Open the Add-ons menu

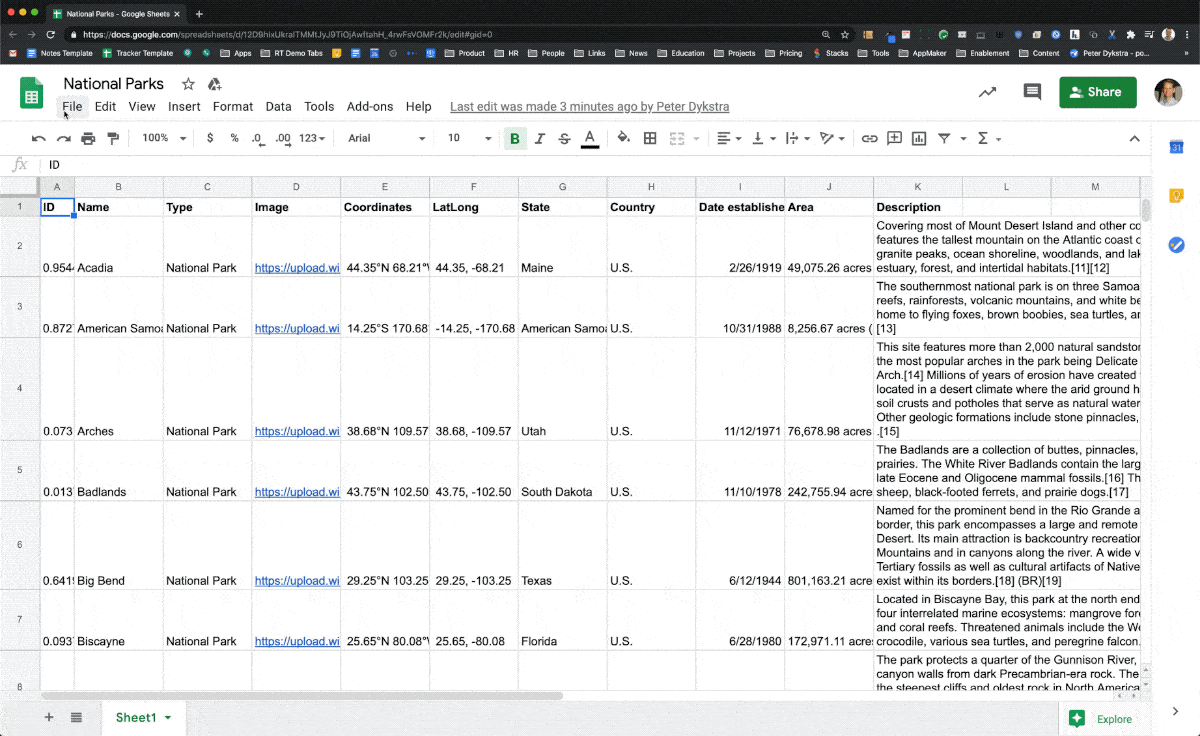point(369,106)
